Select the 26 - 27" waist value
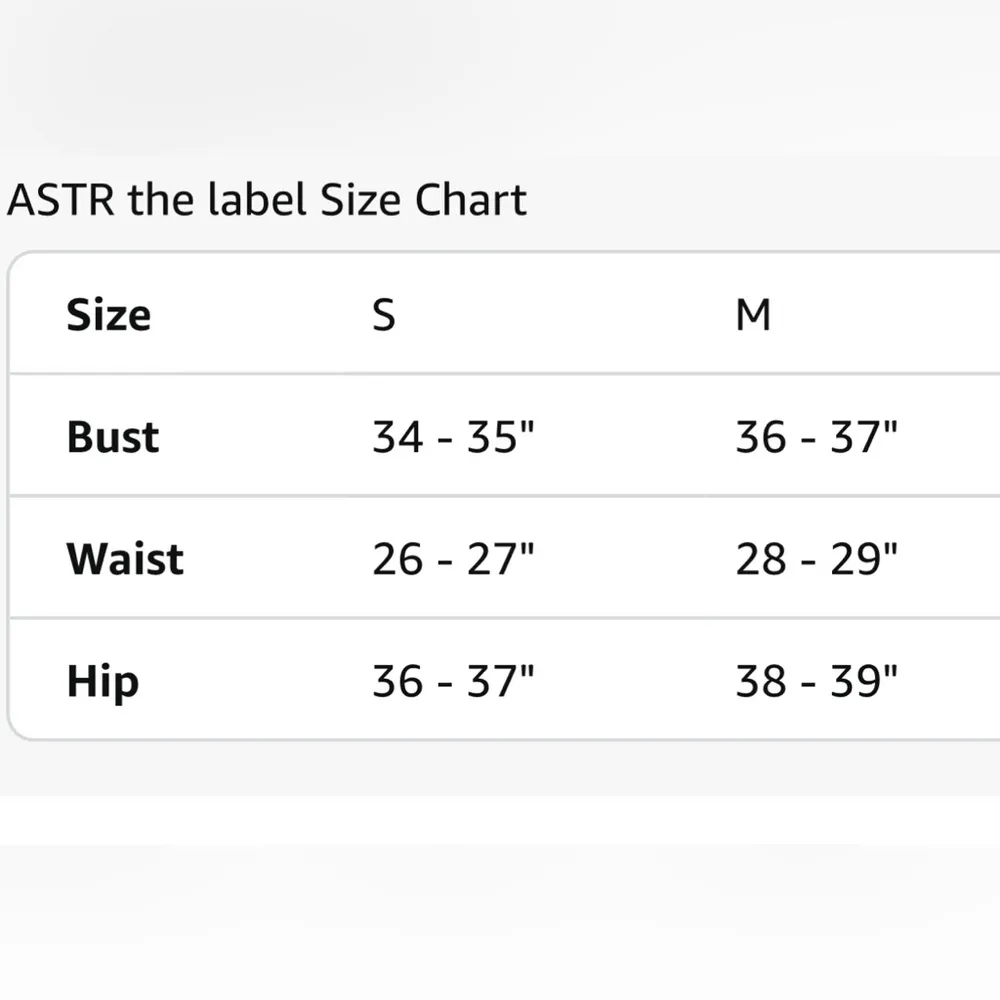The height and width of the screenshot is (1000, 1000). tap(454, 560)
